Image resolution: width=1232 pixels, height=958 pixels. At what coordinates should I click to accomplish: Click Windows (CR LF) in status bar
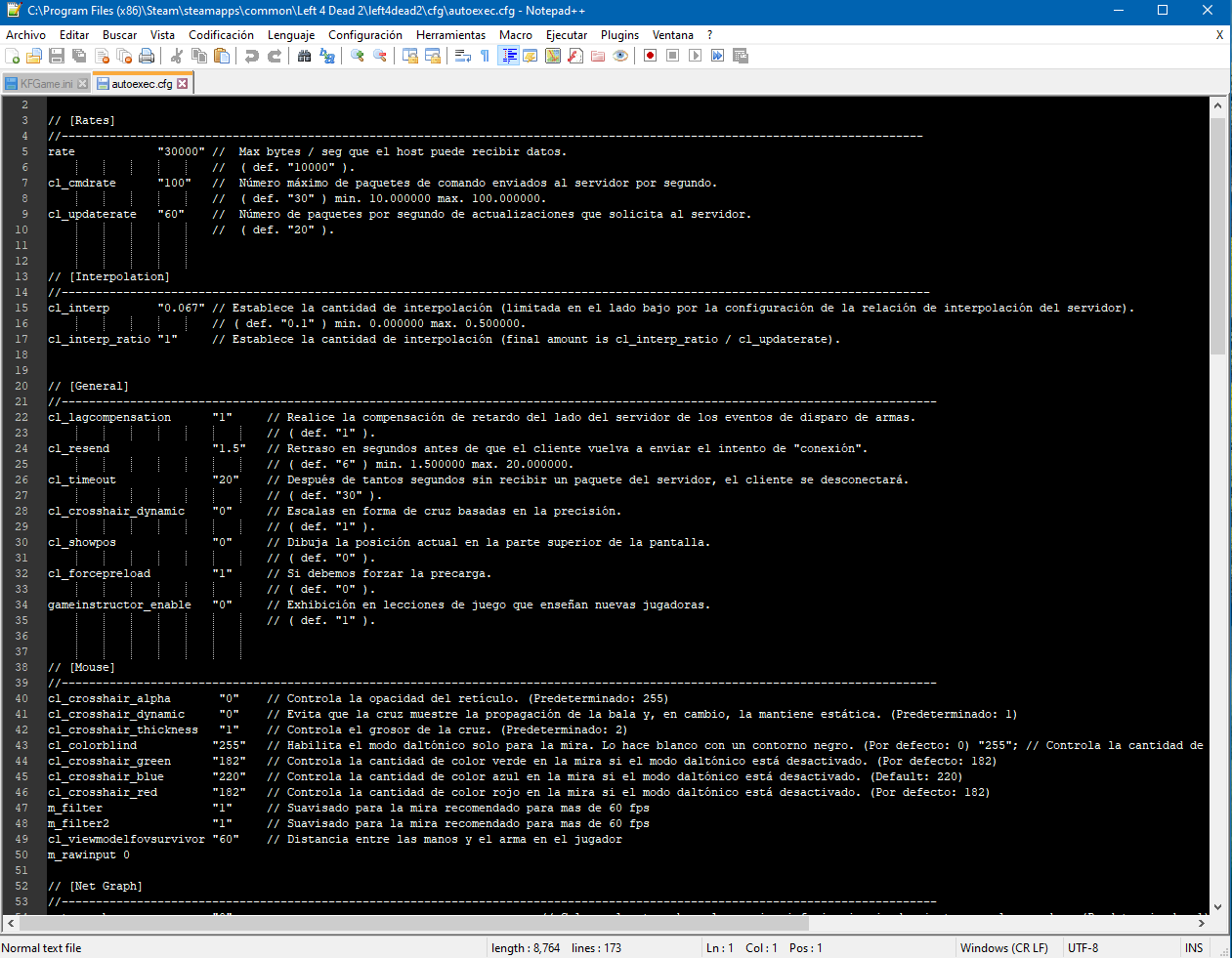click(x=1004, y=948)
